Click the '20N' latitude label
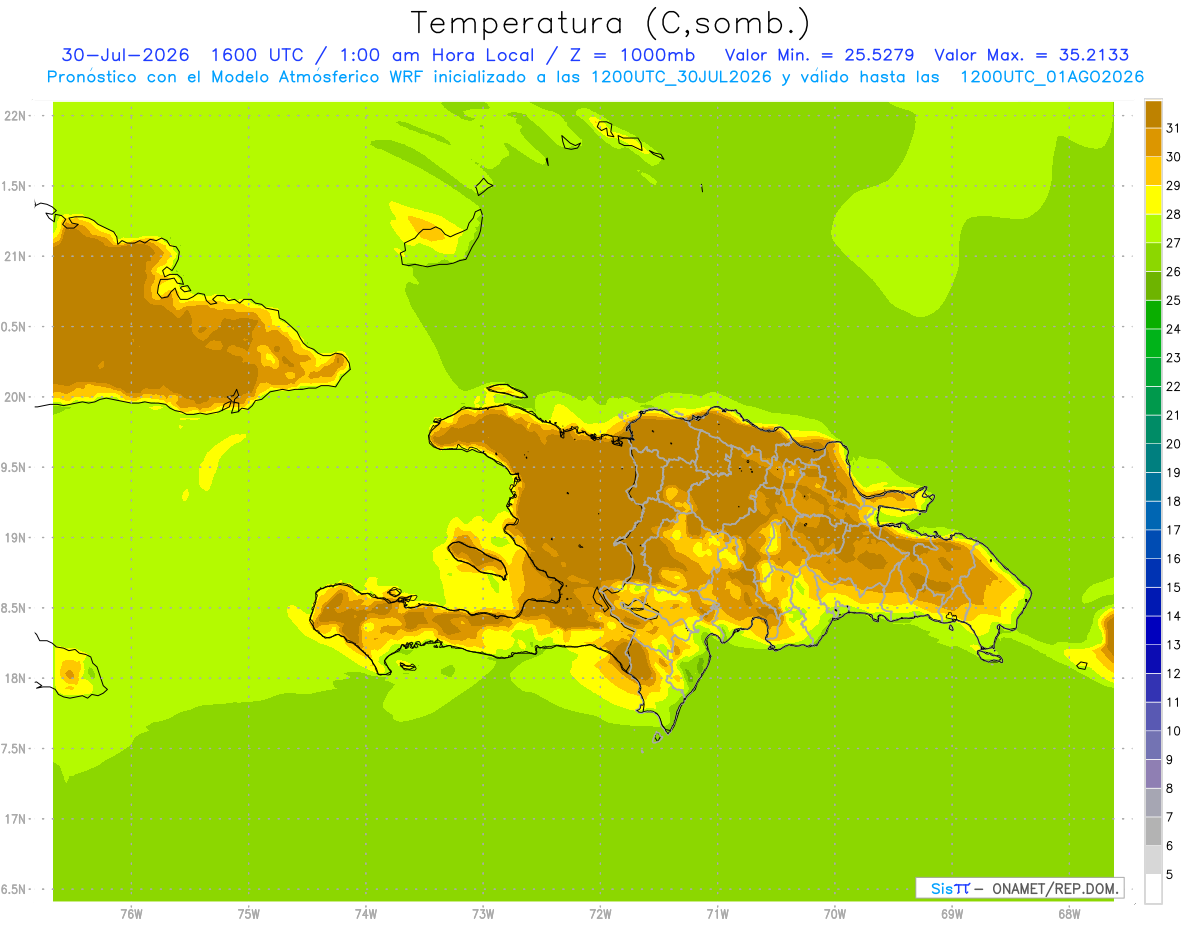This screenshot has width=1200, height=927. point(16,397)
